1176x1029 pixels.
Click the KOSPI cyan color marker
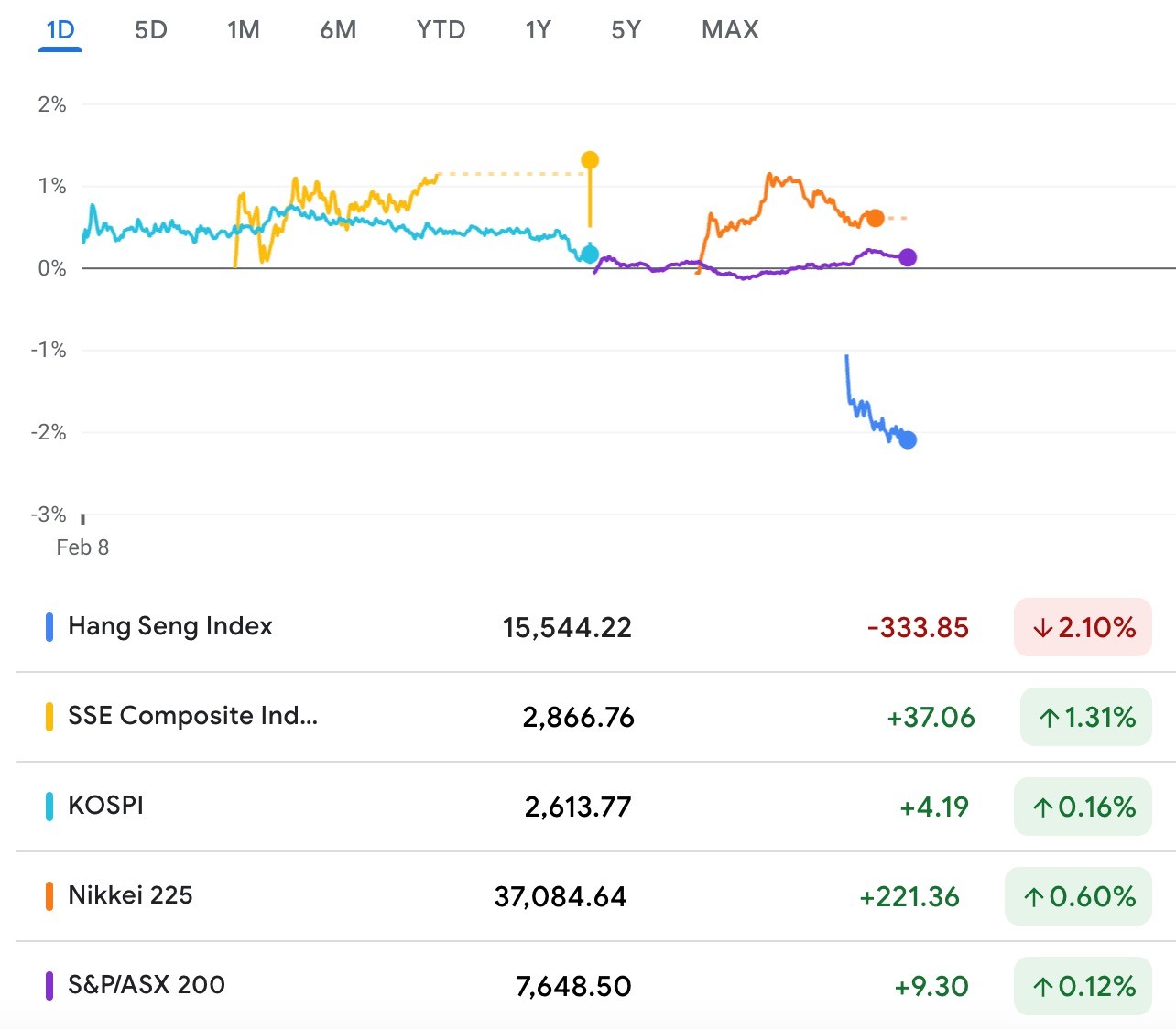click(49, 807)
